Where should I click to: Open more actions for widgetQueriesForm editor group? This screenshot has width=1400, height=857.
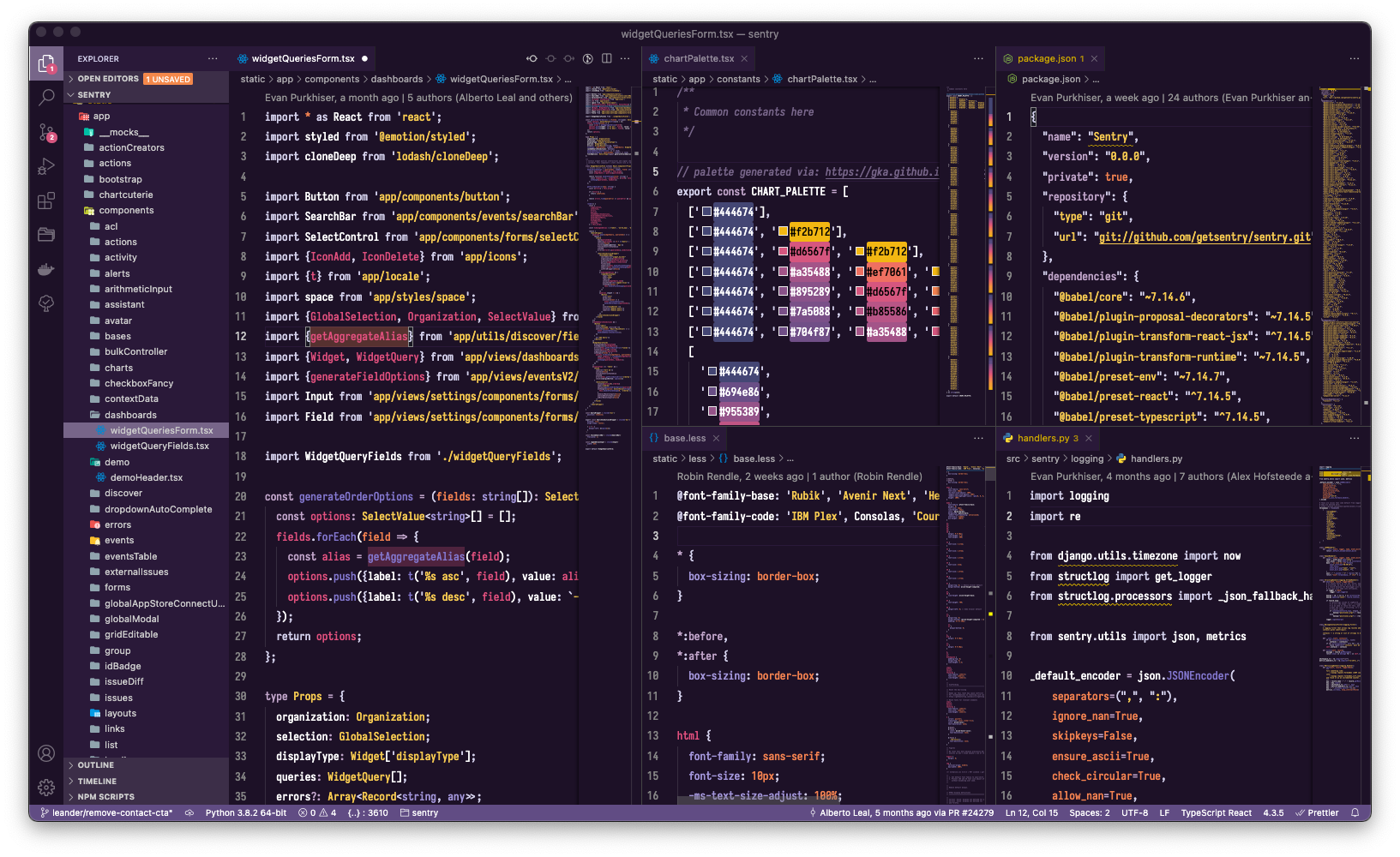pos(625,58)
